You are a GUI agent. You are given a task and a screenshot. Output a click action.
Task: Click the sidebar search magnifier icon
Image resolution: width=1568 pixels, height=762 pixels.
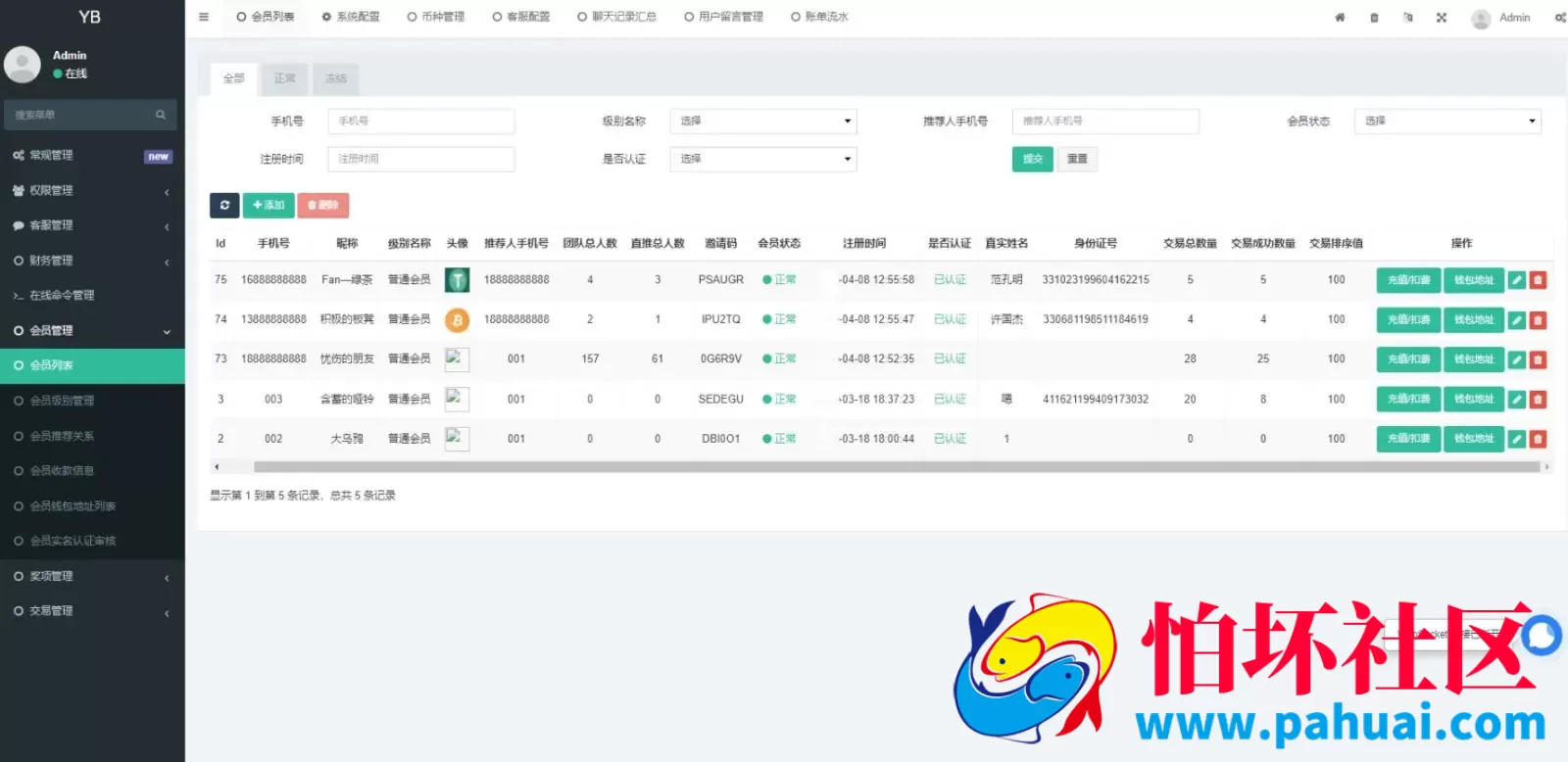(161, 115)
